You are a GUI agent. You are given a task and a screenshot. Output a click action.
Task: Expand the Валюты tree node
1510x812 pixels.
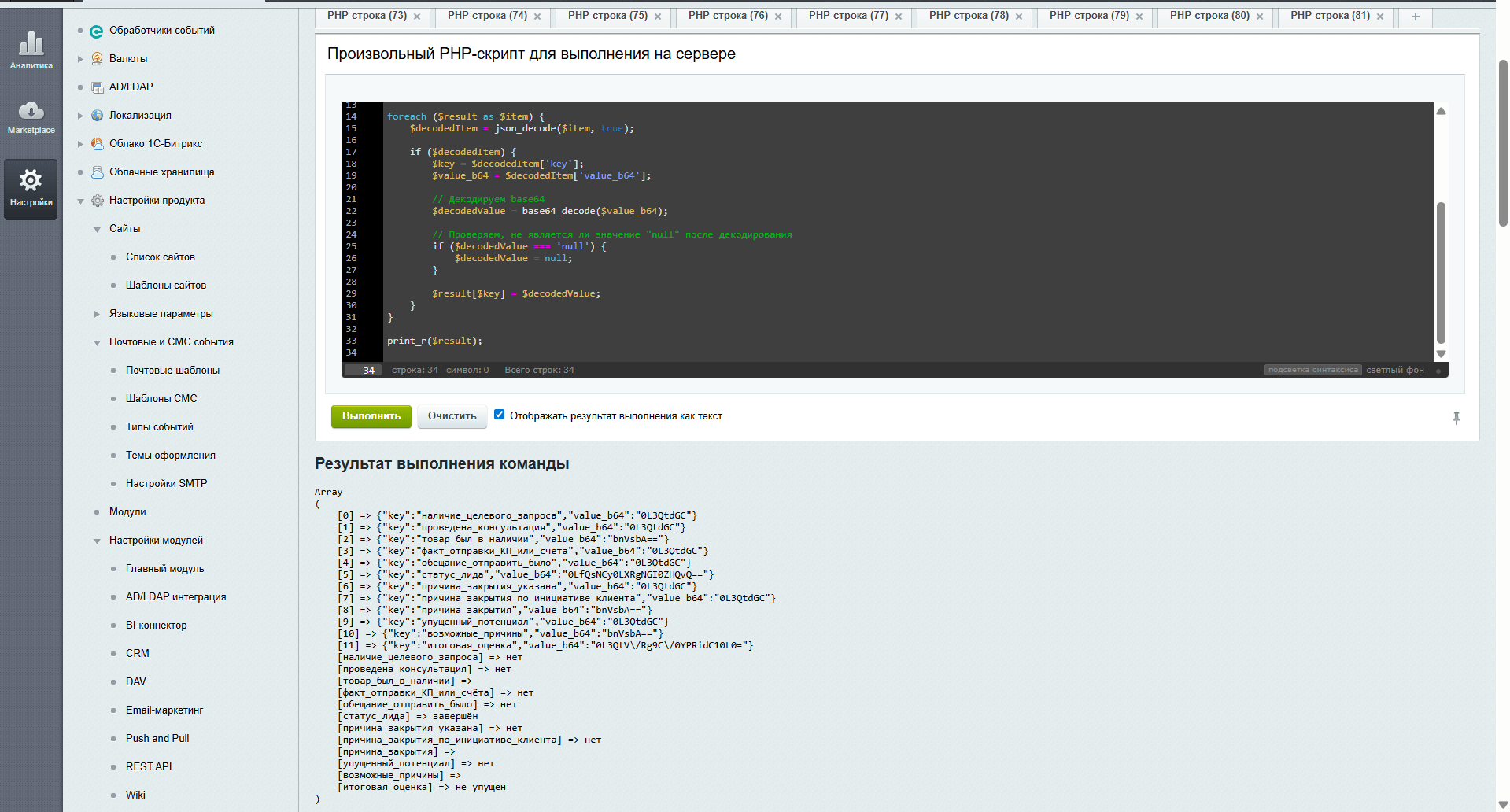tap(80, 59)
